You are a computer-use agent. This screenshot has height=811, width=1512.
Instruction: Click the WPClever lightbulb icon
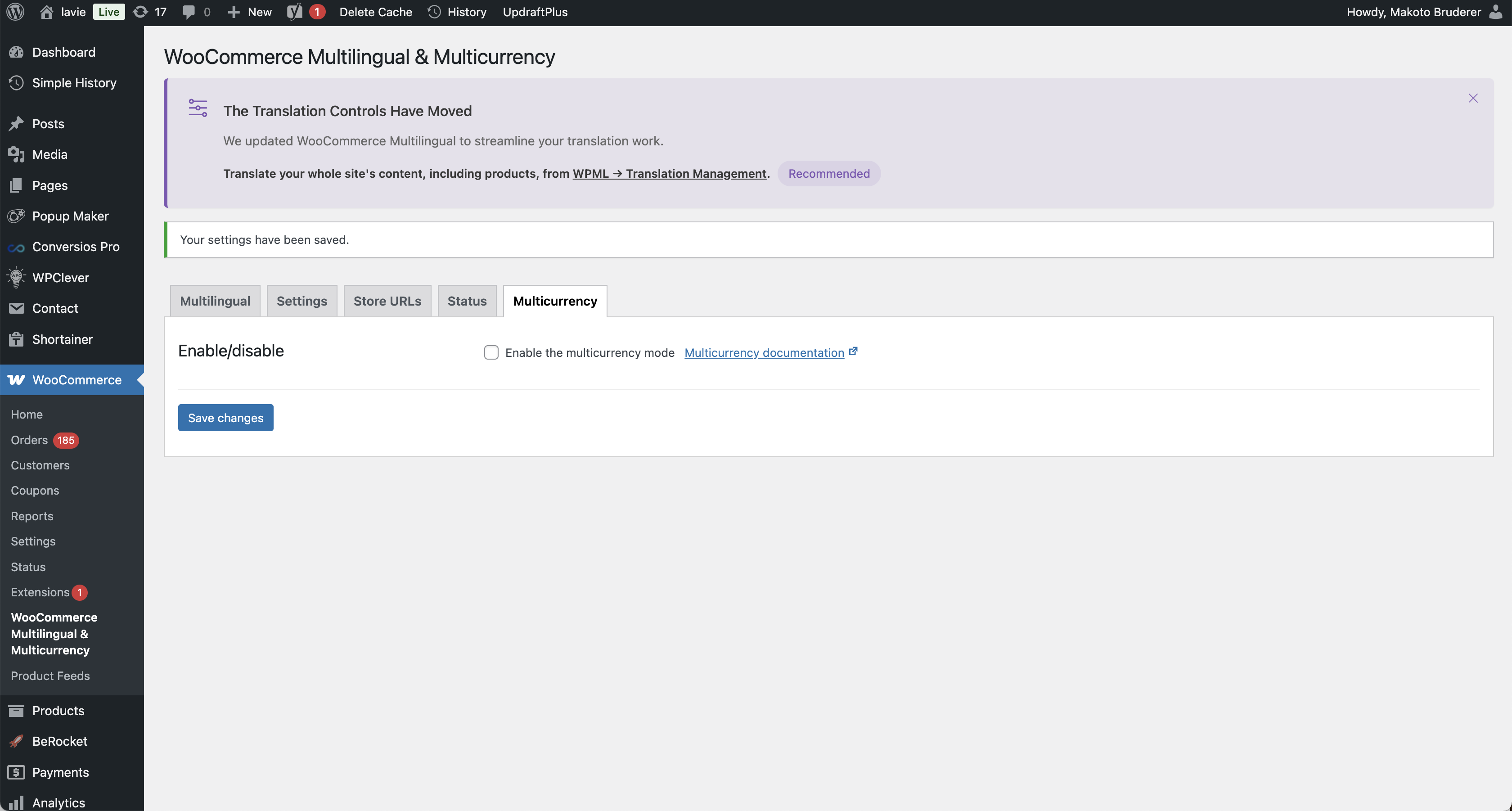tap(17, 278)
